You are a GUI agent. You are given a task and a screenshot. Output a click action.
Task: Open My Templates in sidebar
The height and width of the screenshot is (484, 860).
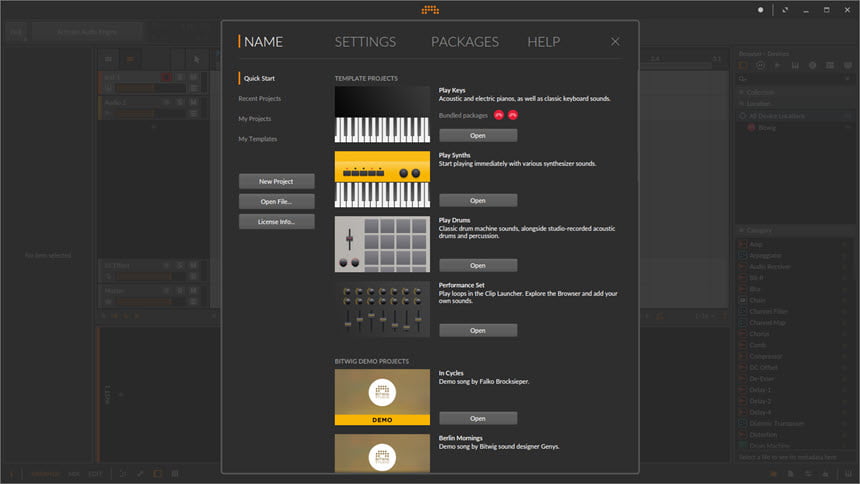click(257, 139)
